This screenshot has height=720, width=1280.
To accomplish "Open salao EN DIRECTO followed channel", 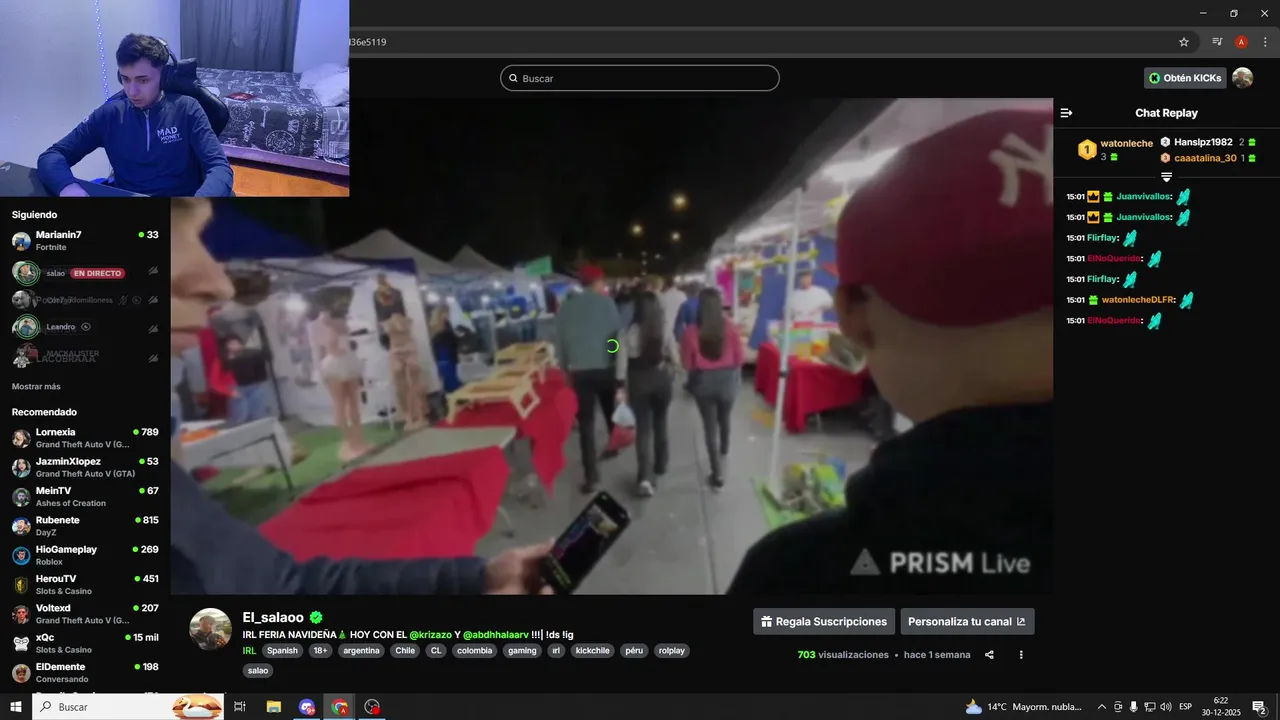I will (x=85, y=272).
